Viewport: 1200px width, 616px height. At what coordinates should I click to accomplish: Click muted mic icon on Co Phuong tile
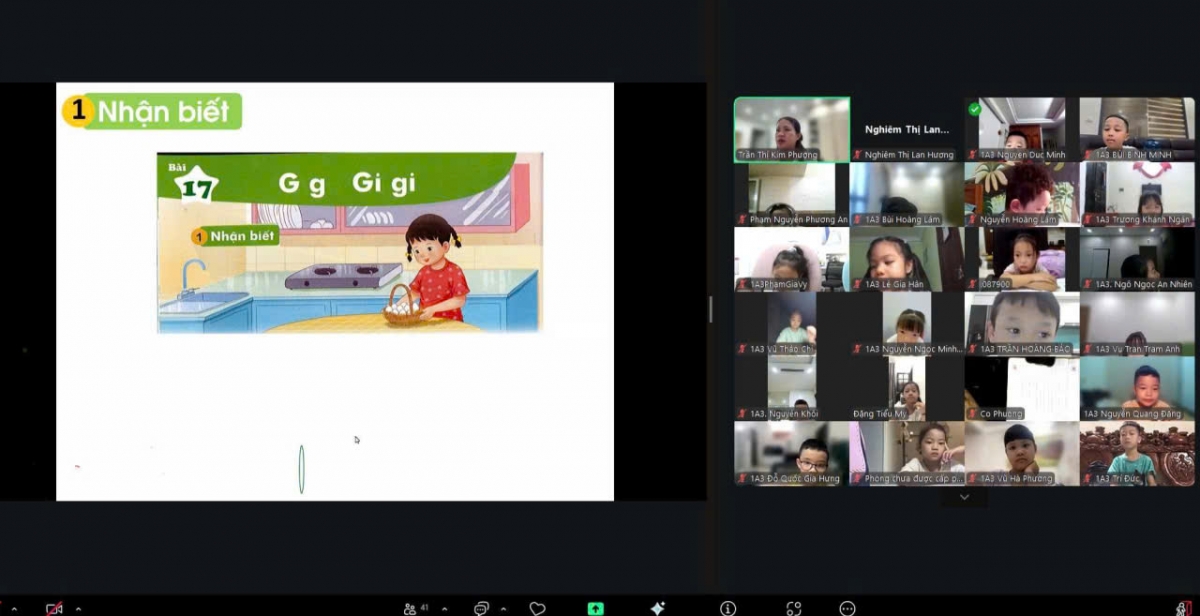pyautogui.click(x=972, y=414)
